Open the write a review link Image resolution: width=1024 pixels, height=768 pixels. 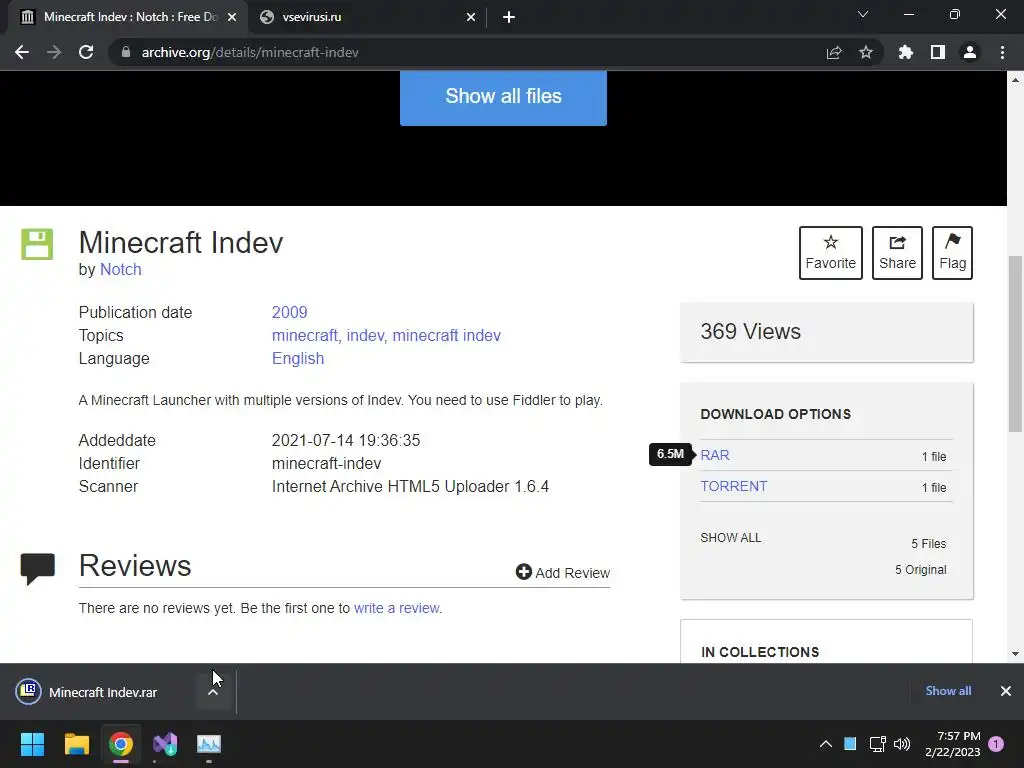(x=396, y=608)
